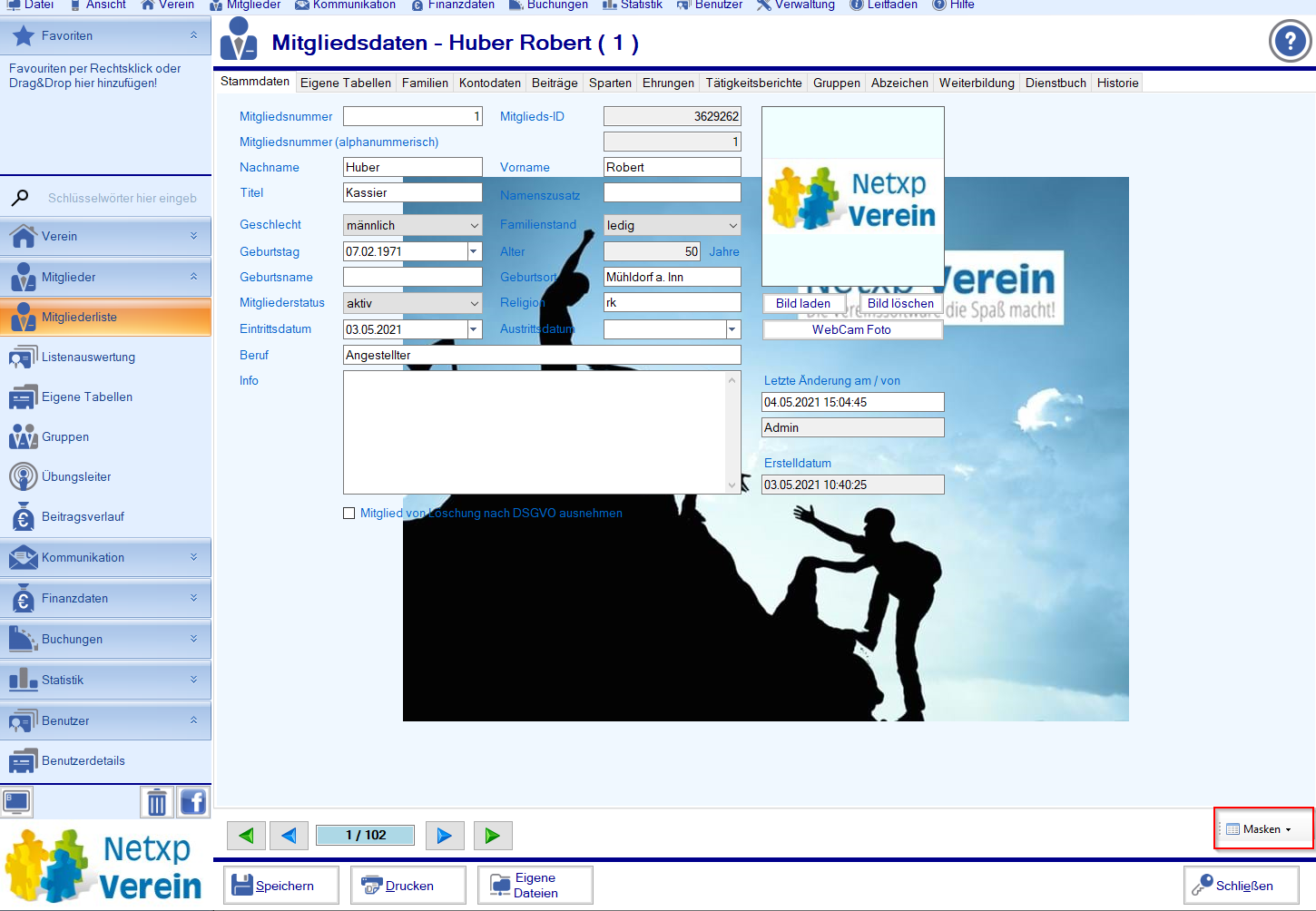Screen dimensions: 1316x911
Task: Go to last record with green right arrow
Action: pos(492,836)
